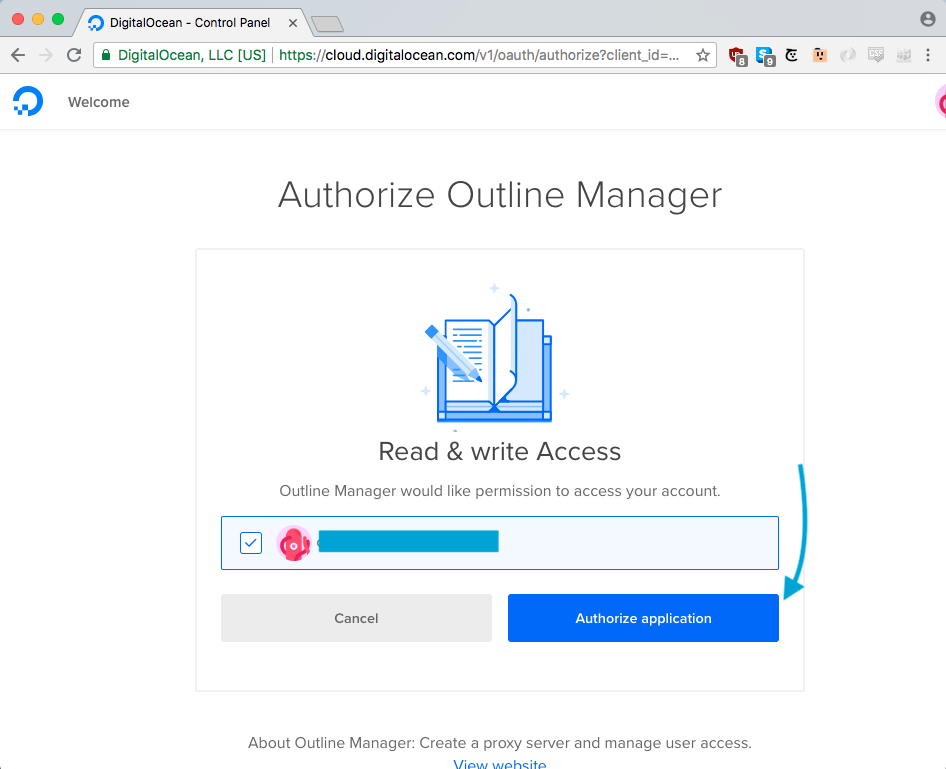
Task: Click the DigitalOcean logo in header
Action: 27,102
